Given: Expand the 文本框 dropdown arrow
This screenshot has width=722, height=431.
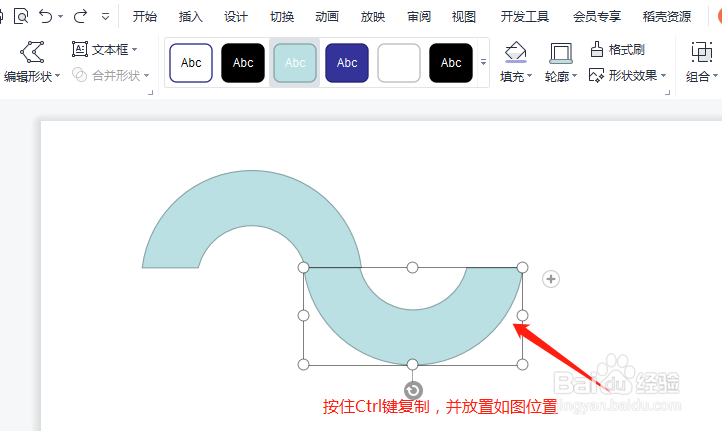Looking at the screenshot, I should (x=134, y=49).
